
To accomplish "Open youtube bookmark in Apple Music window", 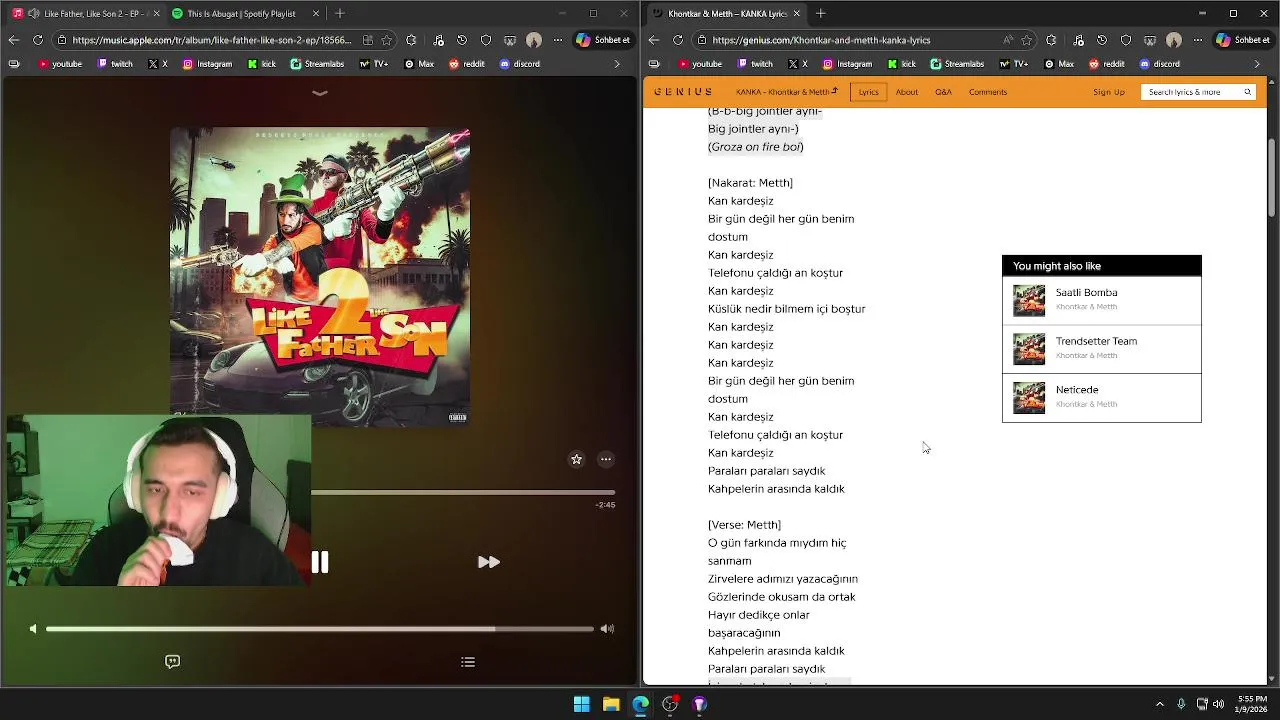I will point(61,64).
